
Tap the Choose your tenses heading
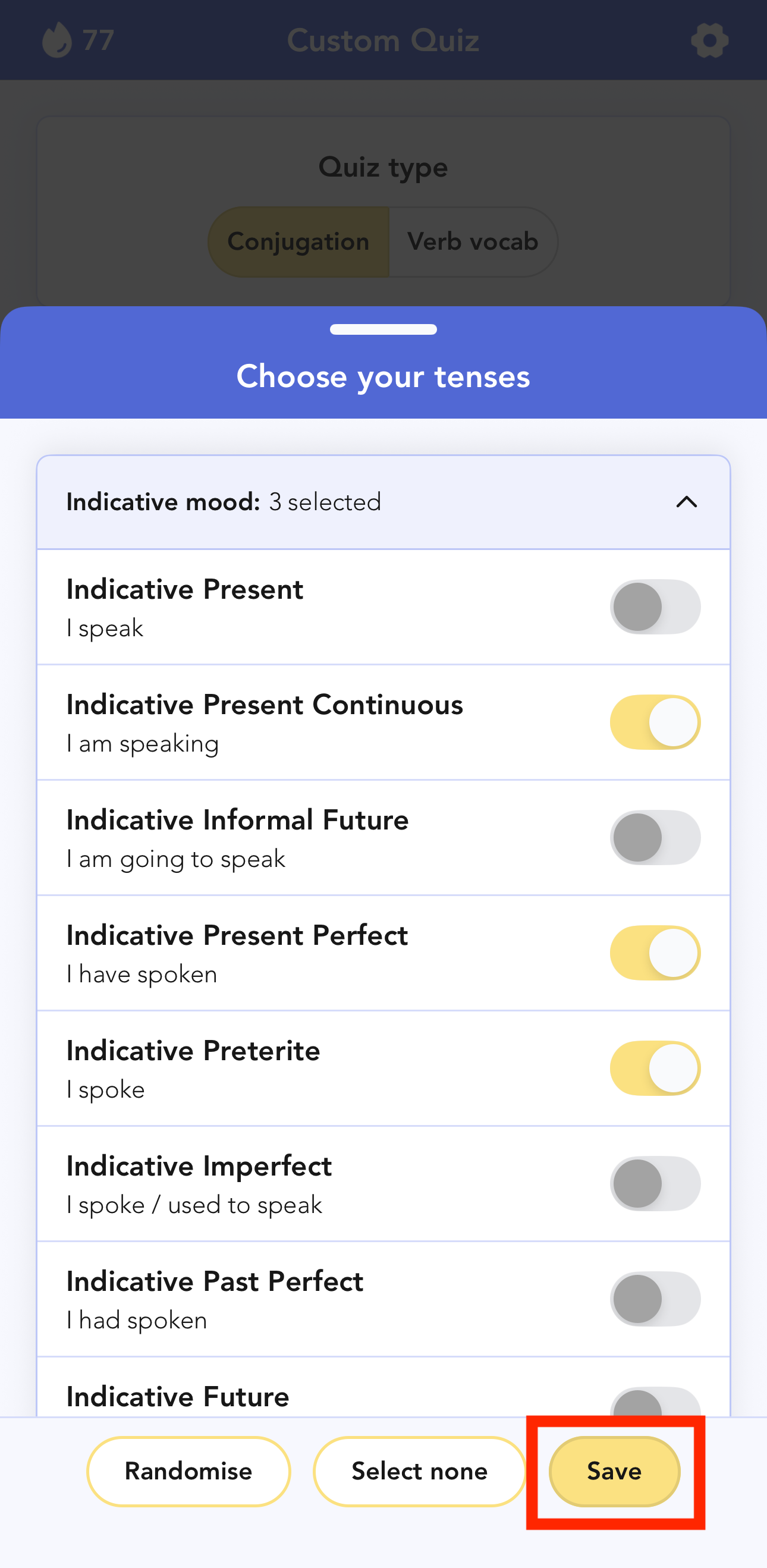(383, 376)
